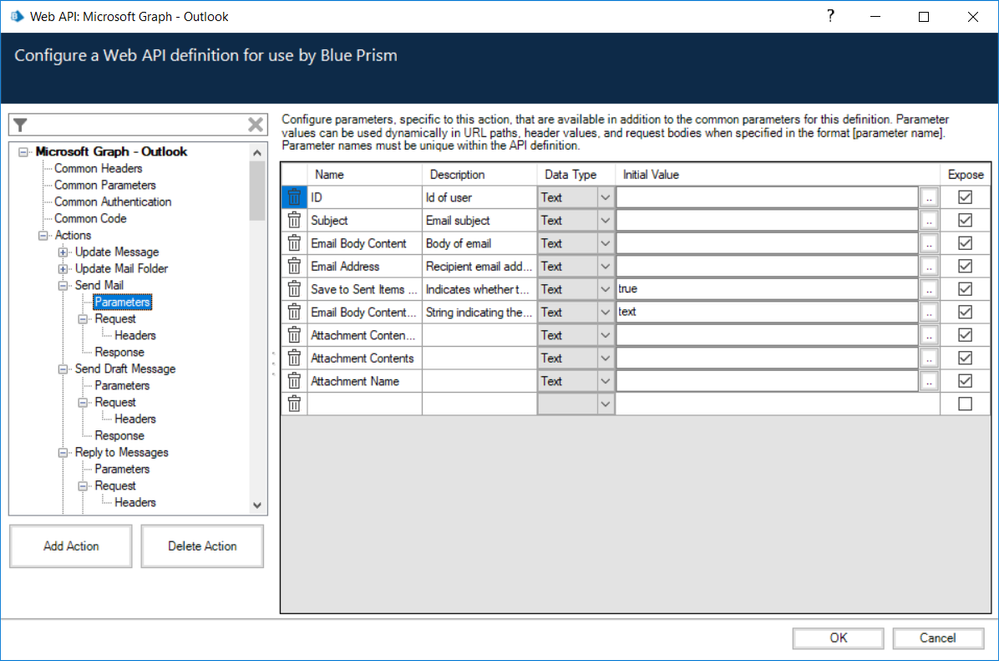Uncheck Expose checkbox for ID parameter
The height and width of the screenshot is (661, 999).
point(965,198)
